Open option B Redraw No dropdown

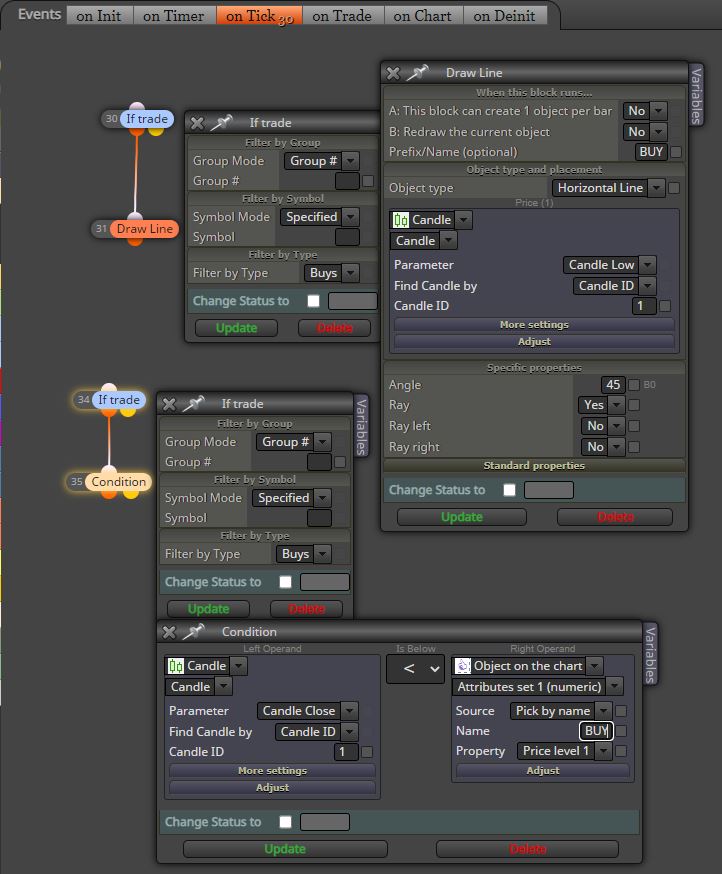point(645,132)
